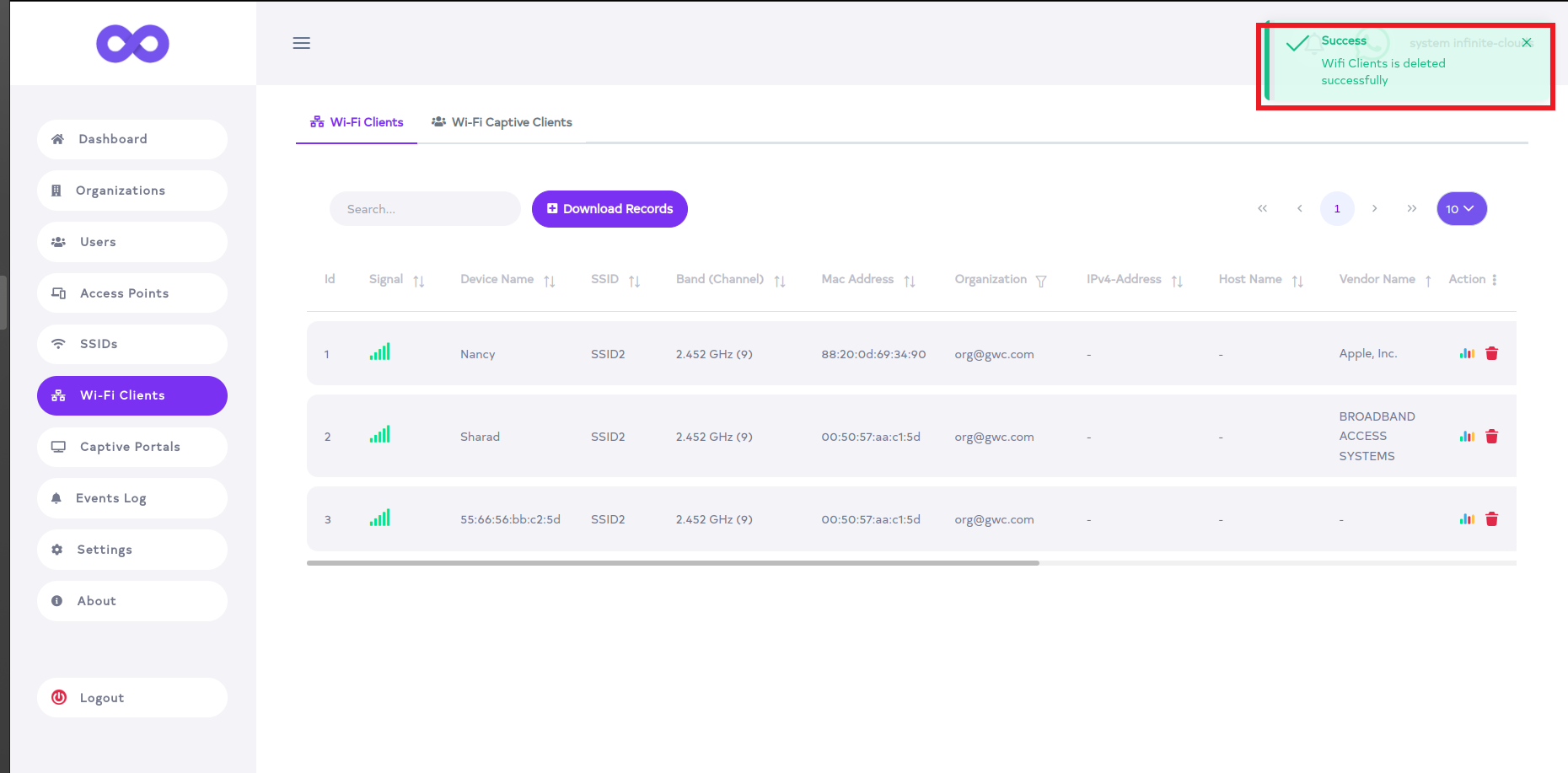Click the horizontal table scrollbar
This screenshot has width=1568, height=773.
coord(673,562)
